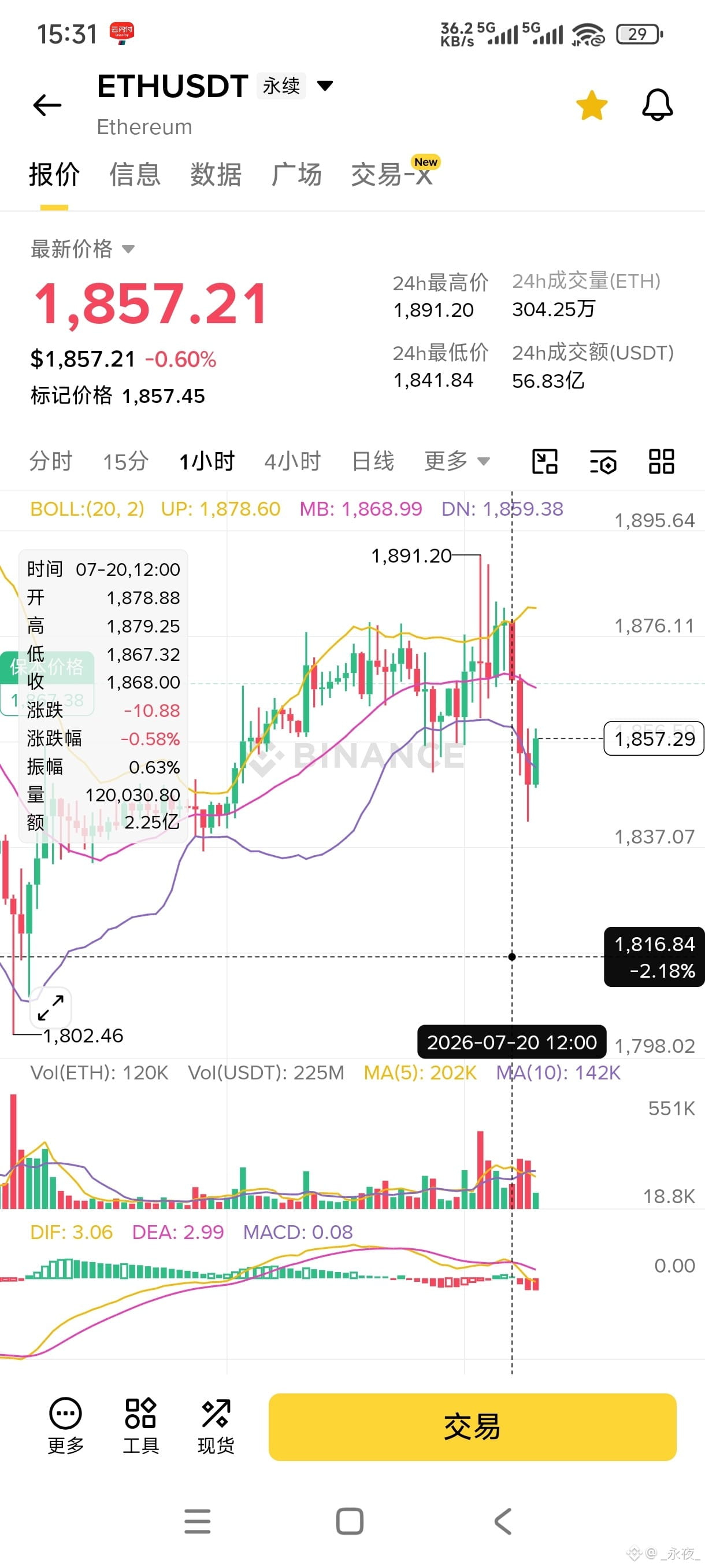Tap the 24h成交量 value 304.25万
The width and height of the screenshot is (705, 1568).
click(x=554, y=309)
